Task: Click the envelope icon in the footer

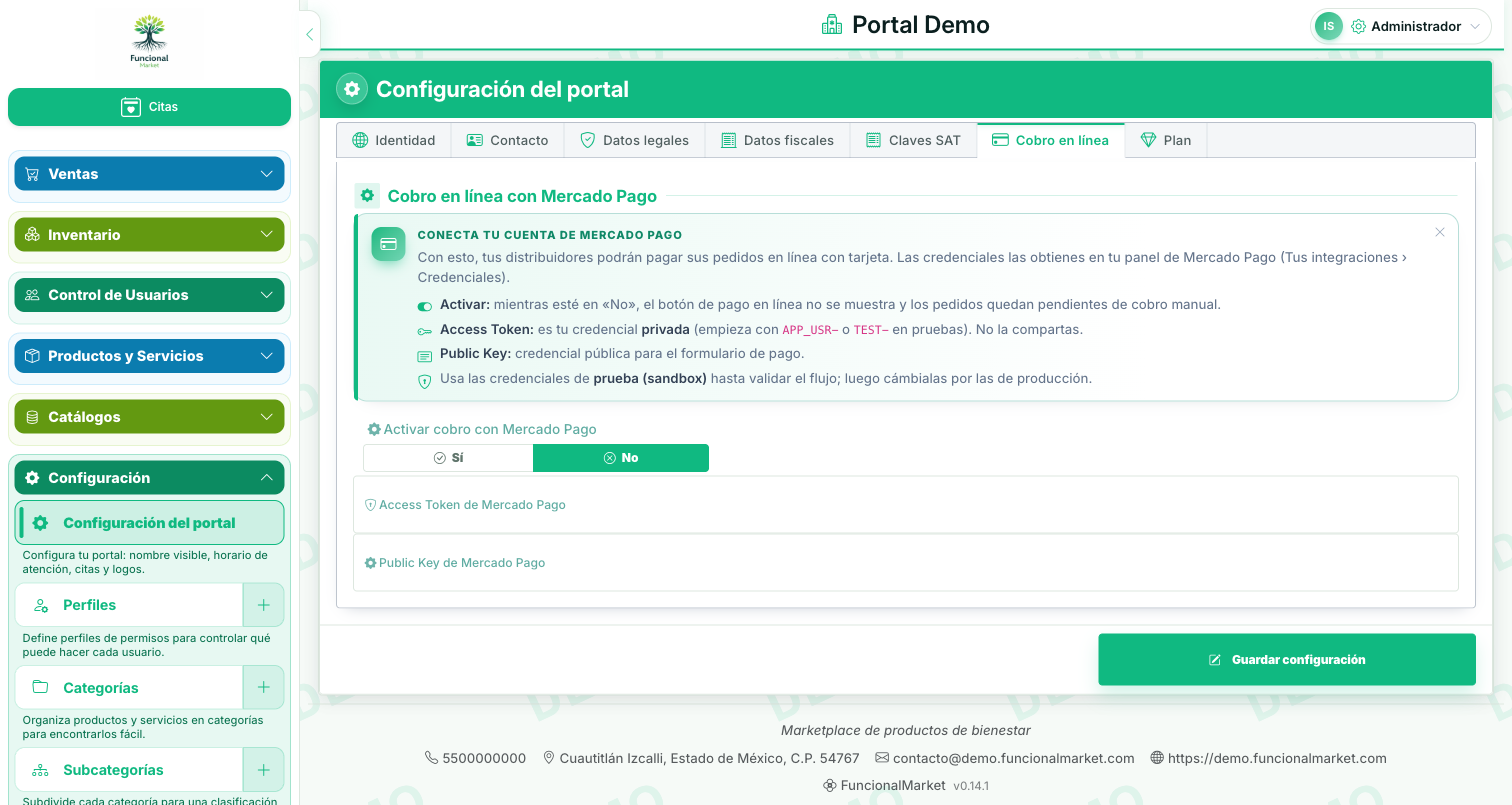Action: 882,758
